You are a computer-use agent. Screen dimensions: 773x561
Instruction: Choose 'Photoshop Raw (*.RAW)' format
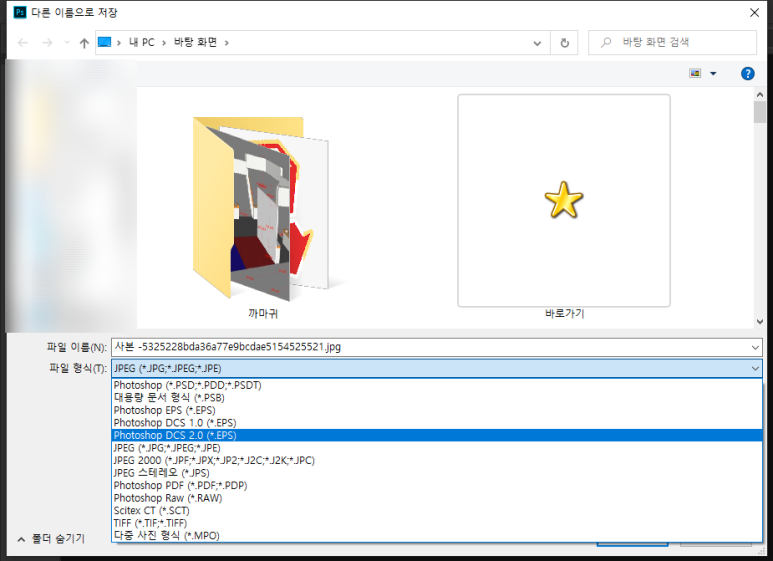[x=437, y=498]
